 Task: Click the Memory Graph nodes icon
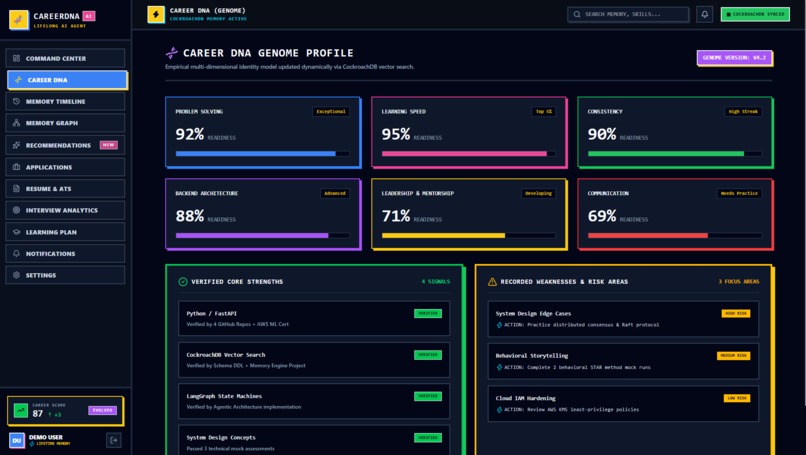tap(16, 123)
